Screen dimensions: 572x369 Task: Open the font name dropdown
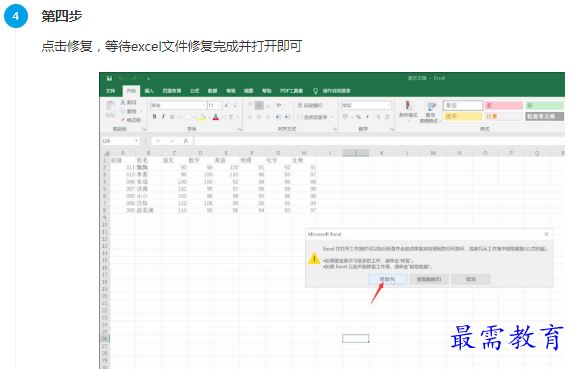tap(204, 105)
